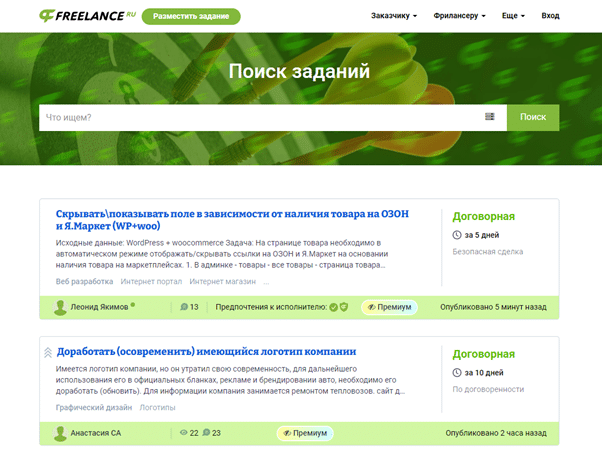Click Предпочтения к исполнителю label

coord(271,307)
